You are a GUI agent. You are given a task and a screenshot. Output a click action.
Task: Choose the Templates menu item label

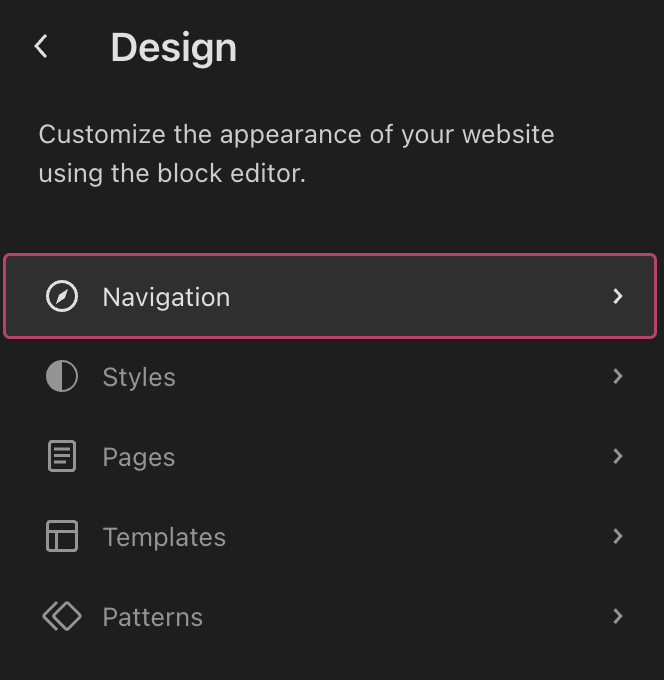(164, 537)
